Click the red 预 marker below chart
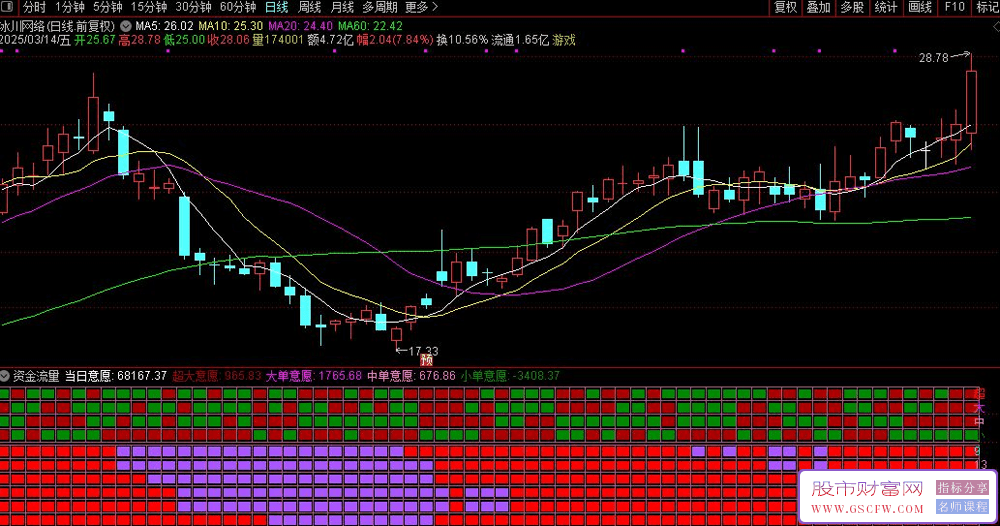 click(x=427, y=360)
